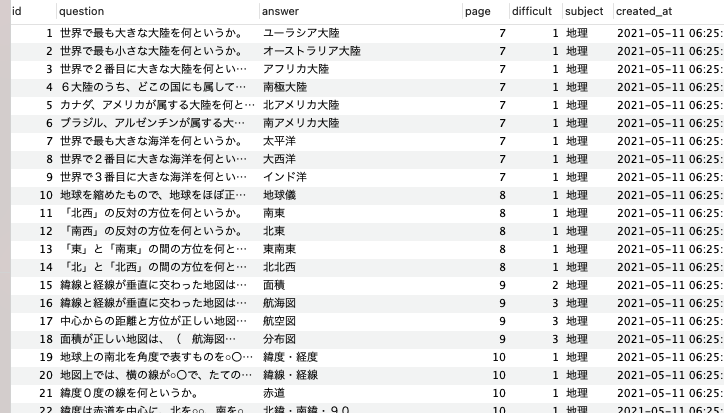Select answer cell オーストラリア大陸
Image resolution: width=724 pixels, height=413 pixels.
312,51
